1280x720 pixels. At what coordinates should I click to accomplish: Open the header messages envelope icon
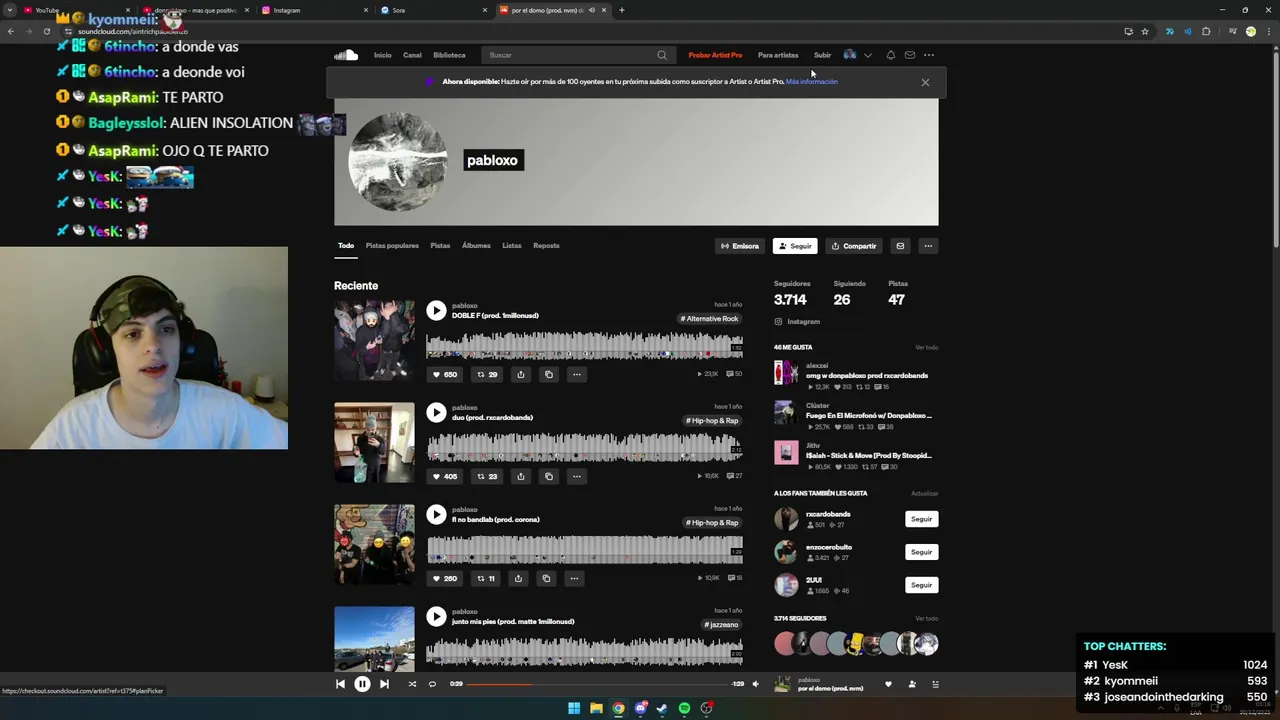909,55
